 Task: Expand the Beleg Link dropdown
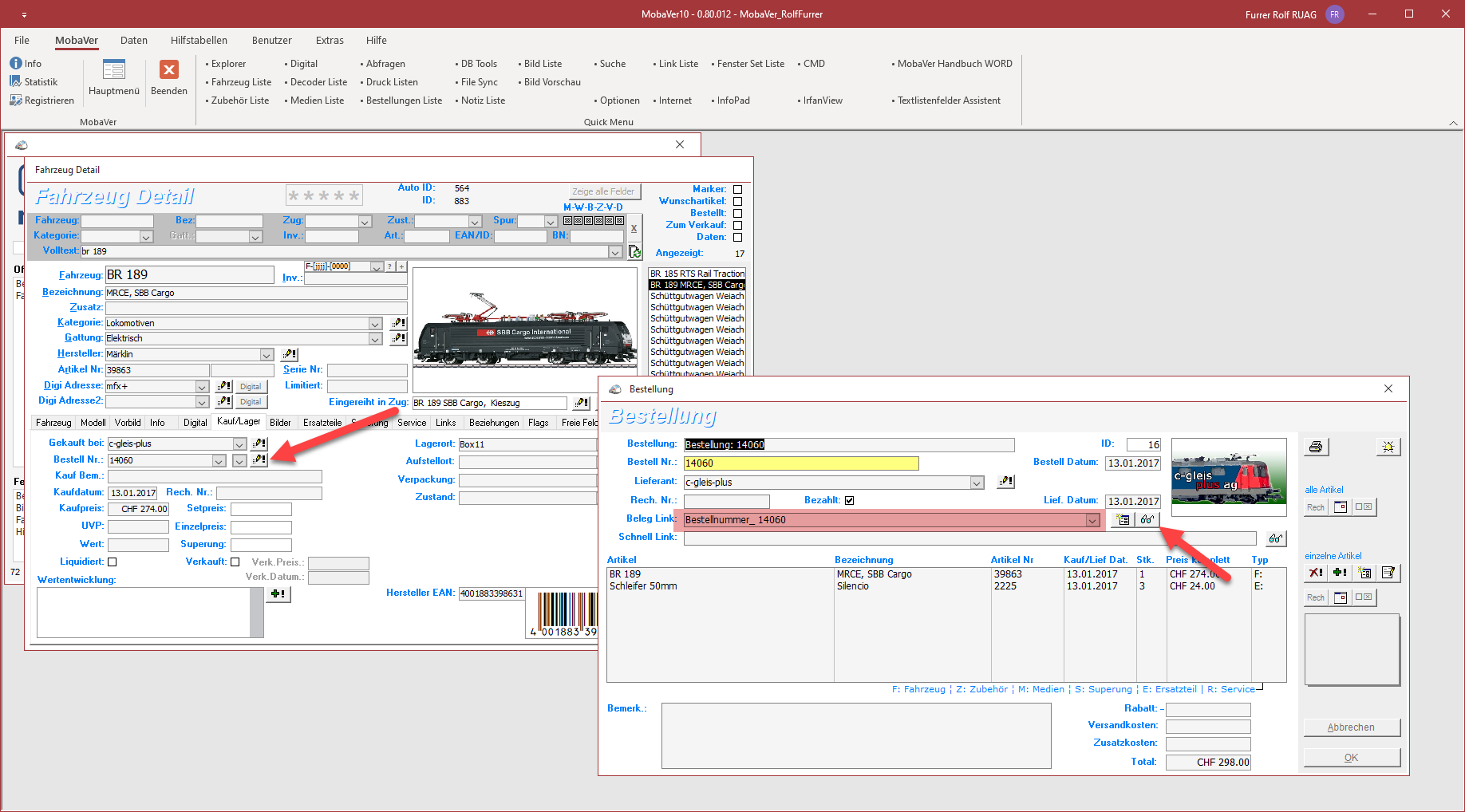[x=1092, y=520]
